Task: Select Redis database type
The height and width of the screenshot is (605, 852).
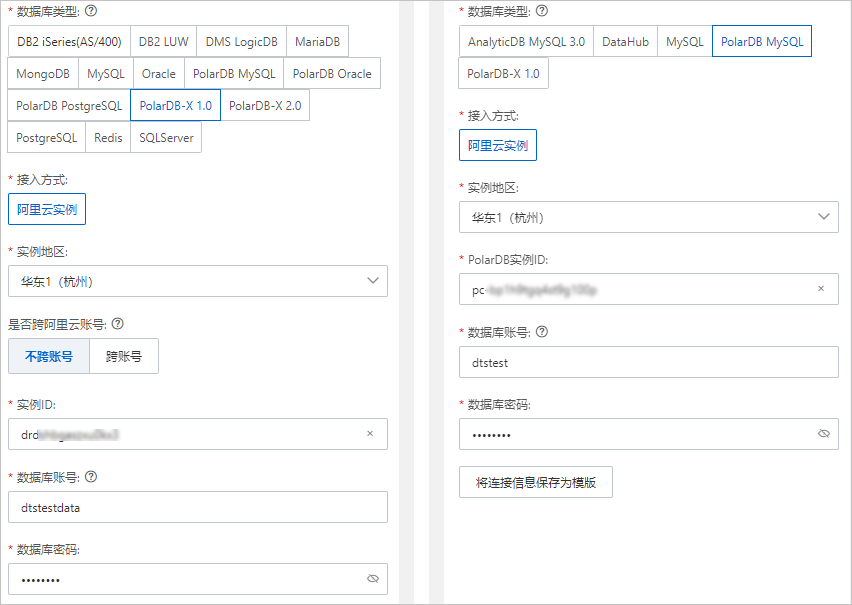Action: tap(108, 138)
